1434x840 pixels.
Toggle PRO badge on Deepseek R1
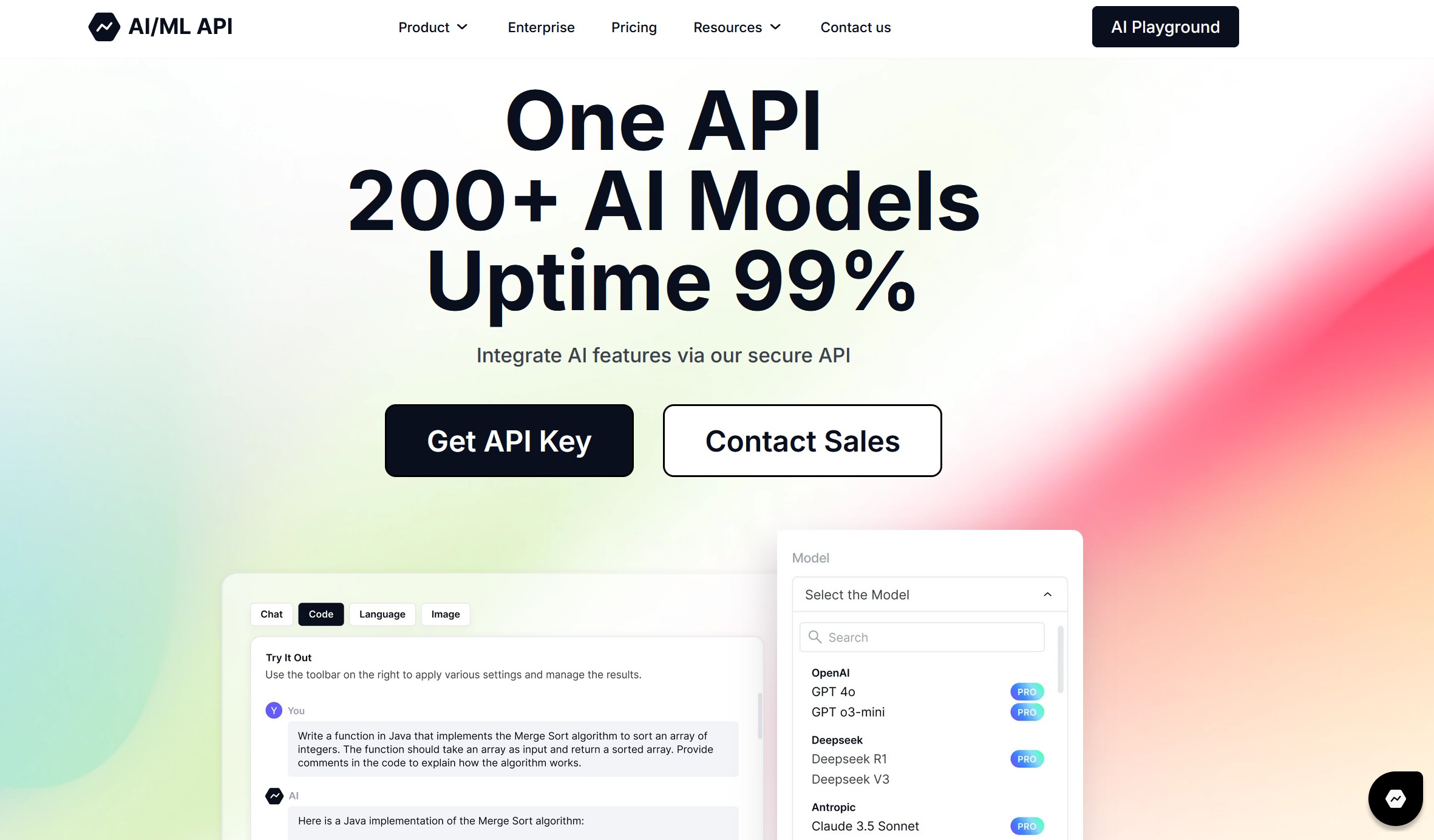tap(1028, 758)
